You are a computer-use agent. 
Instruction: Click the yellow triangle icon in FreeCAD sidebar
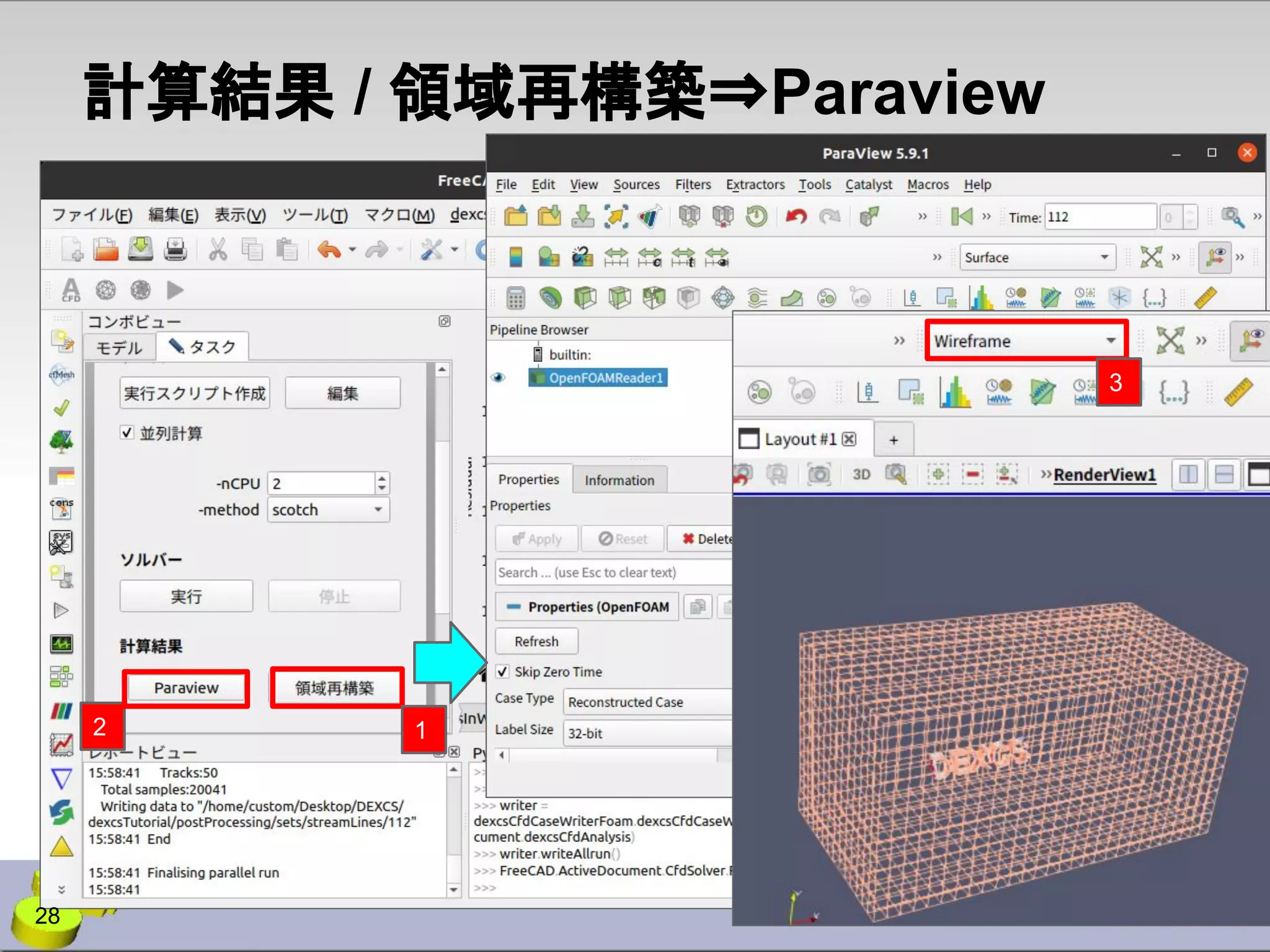coord(61,846)
